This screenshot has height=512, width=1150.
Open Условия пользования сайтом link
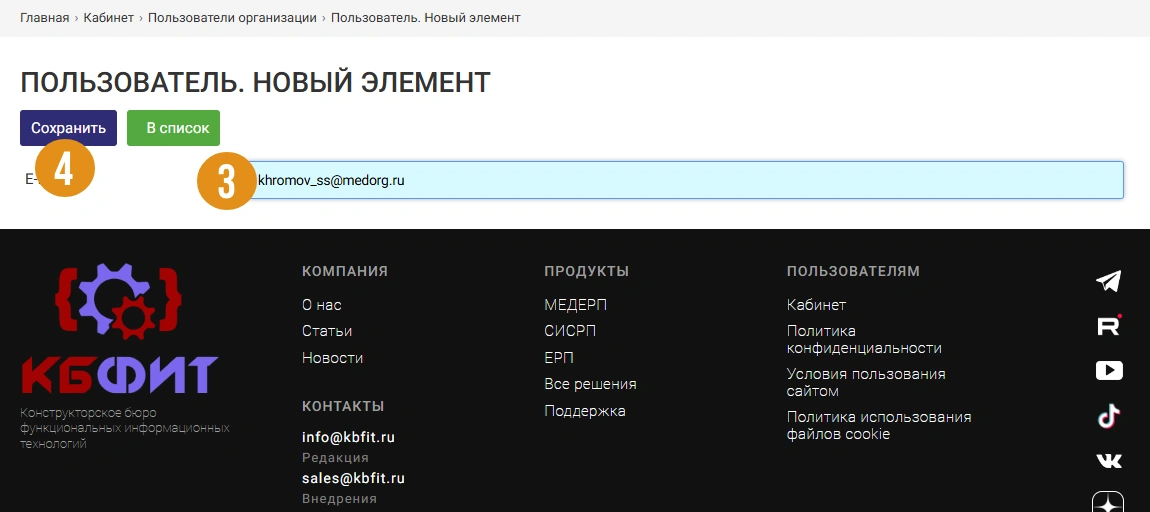tap(866, 382)
